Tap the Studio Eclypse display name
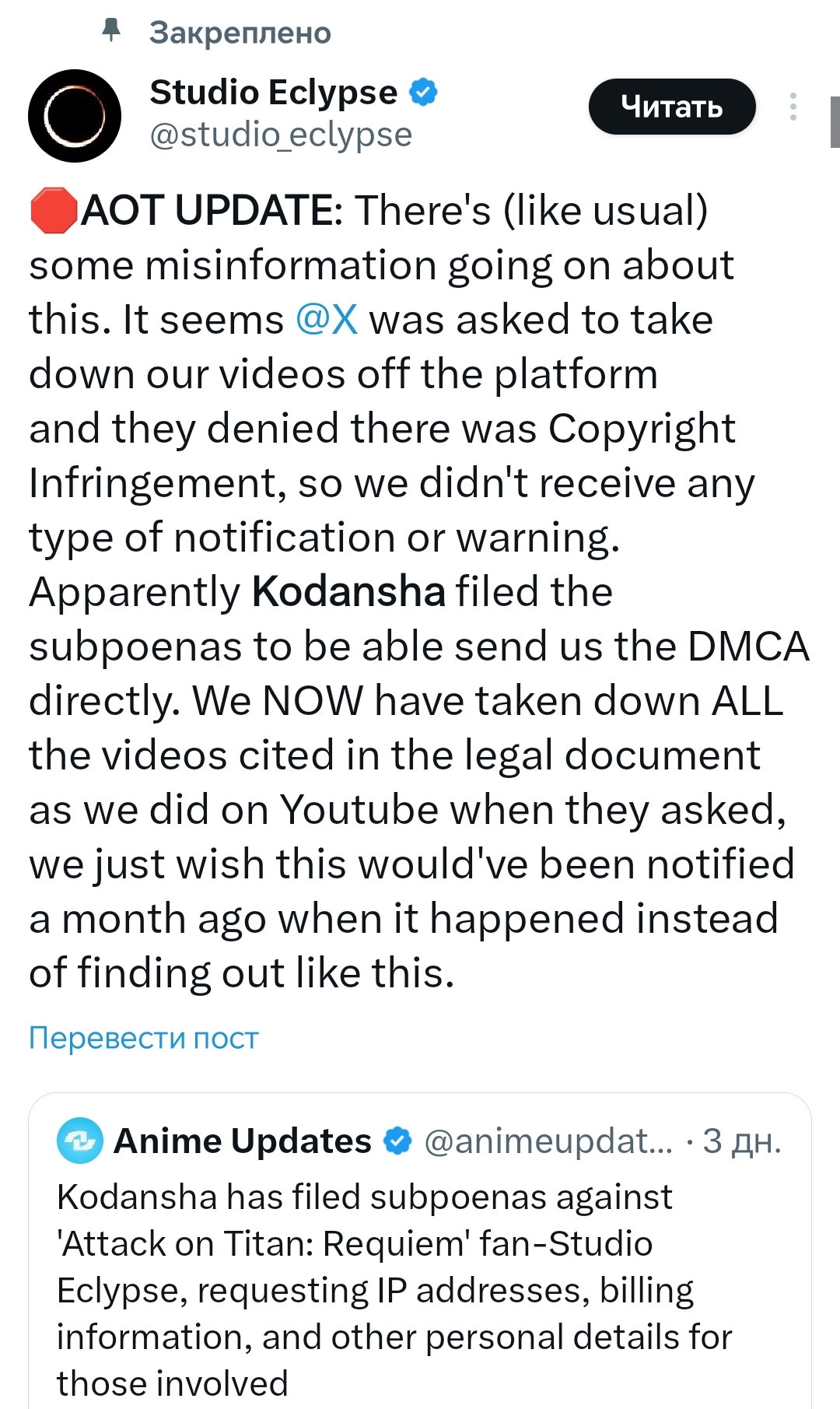840x1409 pixels. 273,92
